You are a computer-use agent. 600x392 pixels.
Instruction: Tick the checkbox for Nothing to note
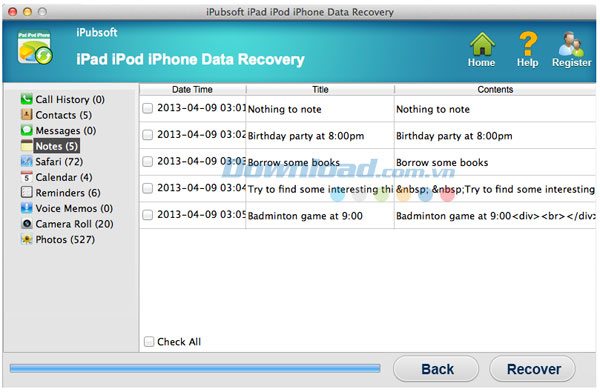point(147,108)
